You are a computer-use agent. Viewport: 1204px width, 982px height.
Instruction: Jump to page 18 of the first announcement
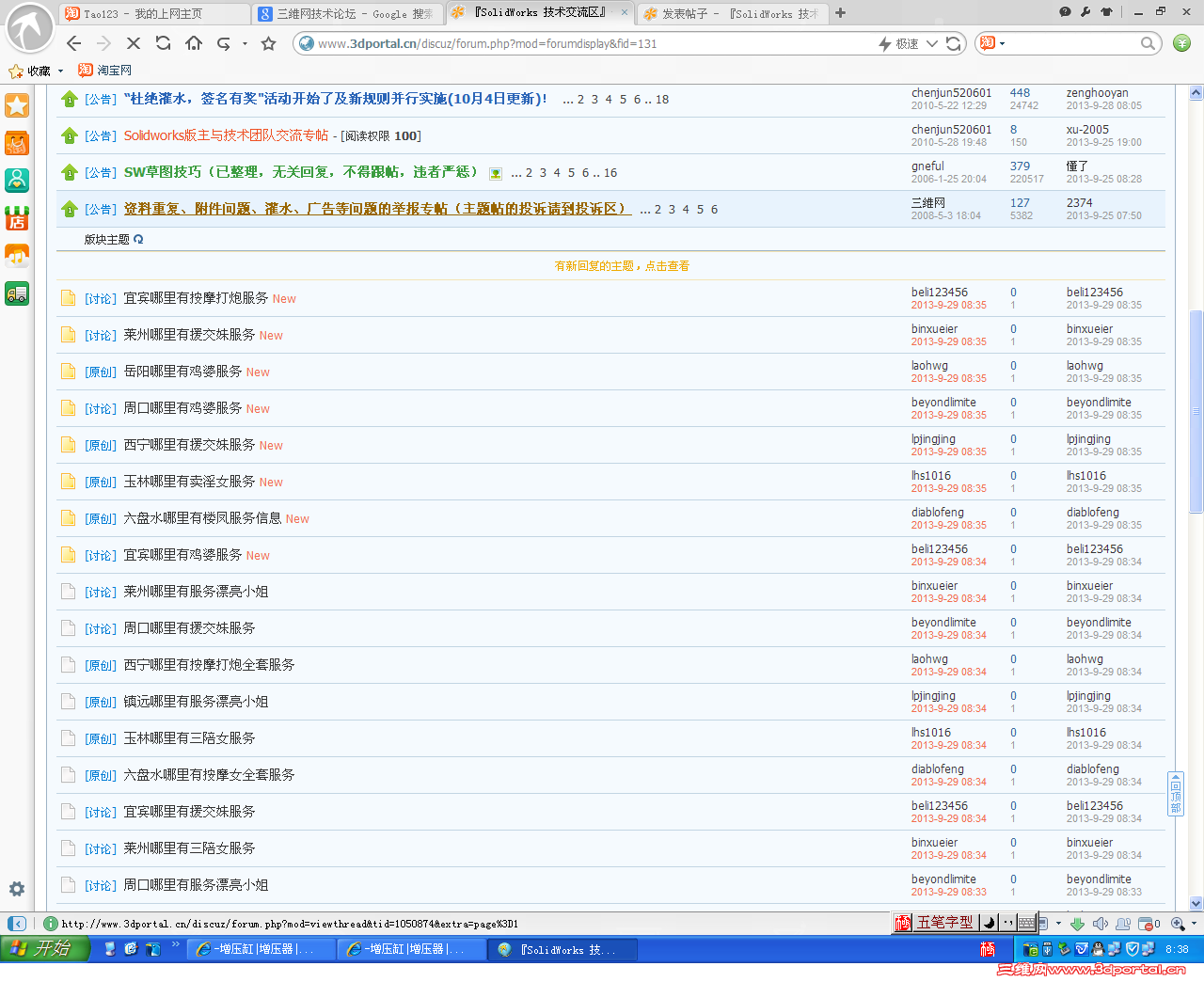(x=662, y=99)
